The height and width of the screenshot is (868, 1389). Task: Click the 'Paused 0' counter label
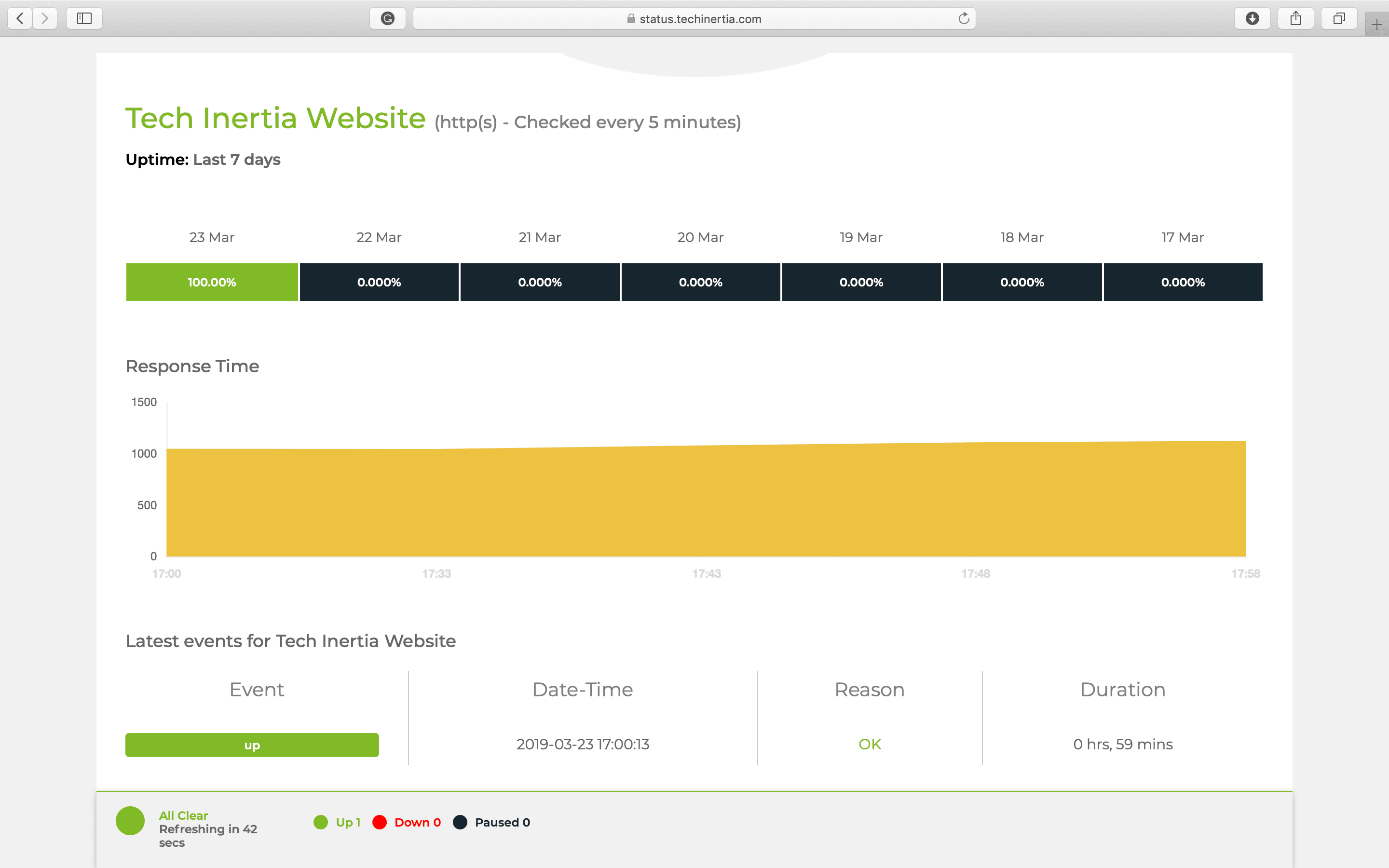pyautogui.click(x=502, y=822)
